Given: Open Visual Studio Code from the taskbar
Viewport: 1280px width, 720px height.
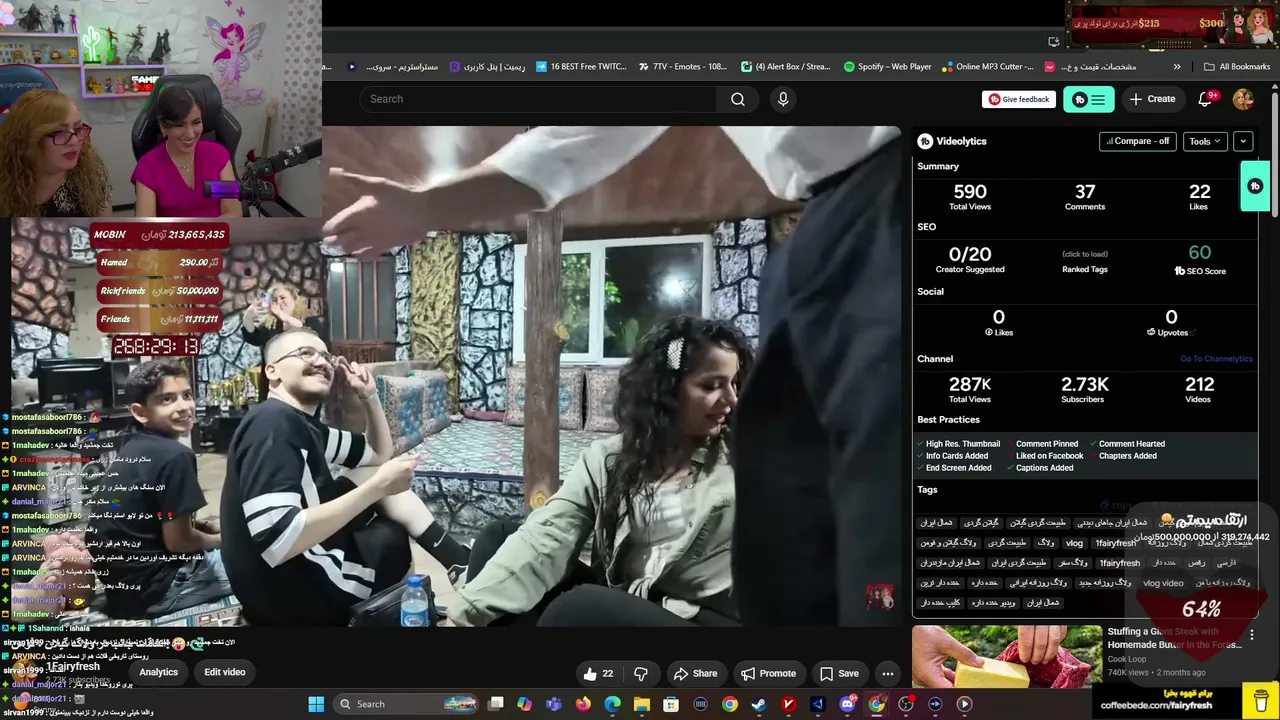Looking at the screenshot, I should tap(817, 704).
